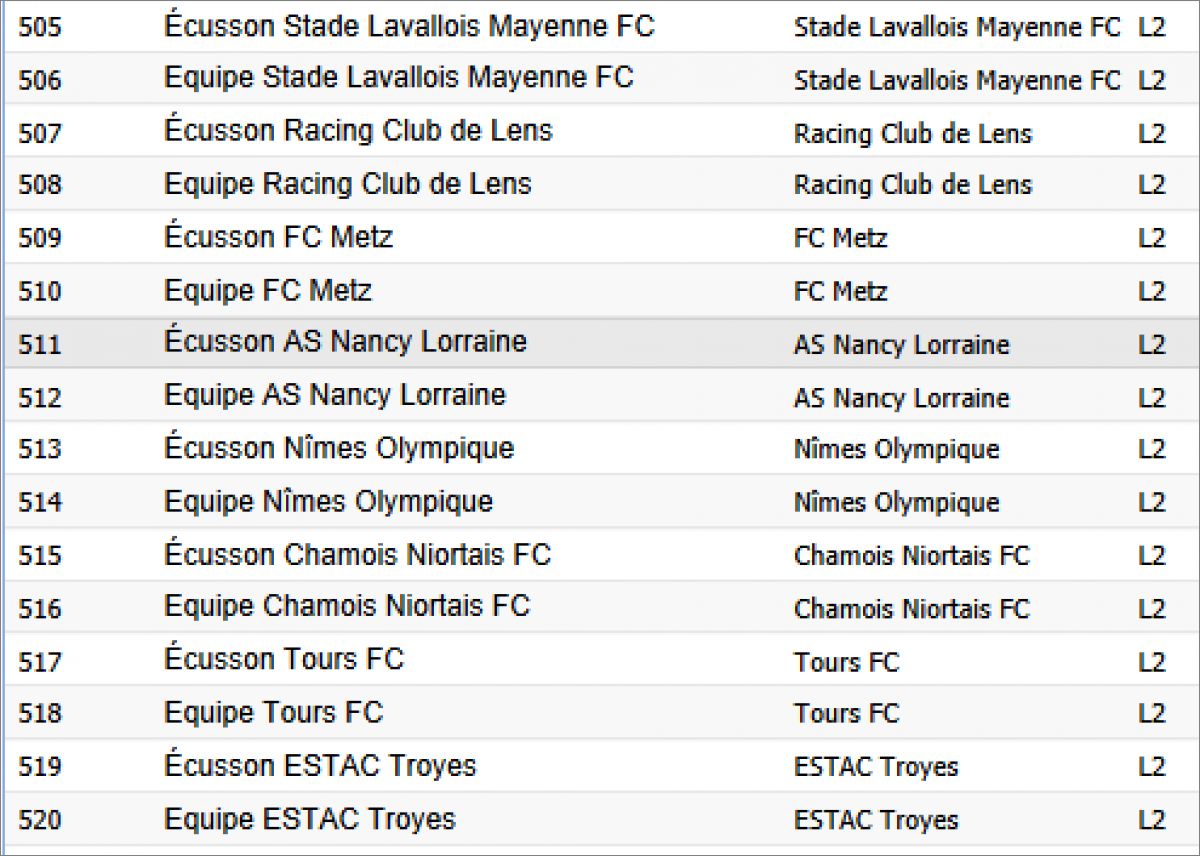Click the Equipe Chamois Niortais FC name
Viewport: 1200px width, 856px height.
pyautogui.click(x=346, y=606)
